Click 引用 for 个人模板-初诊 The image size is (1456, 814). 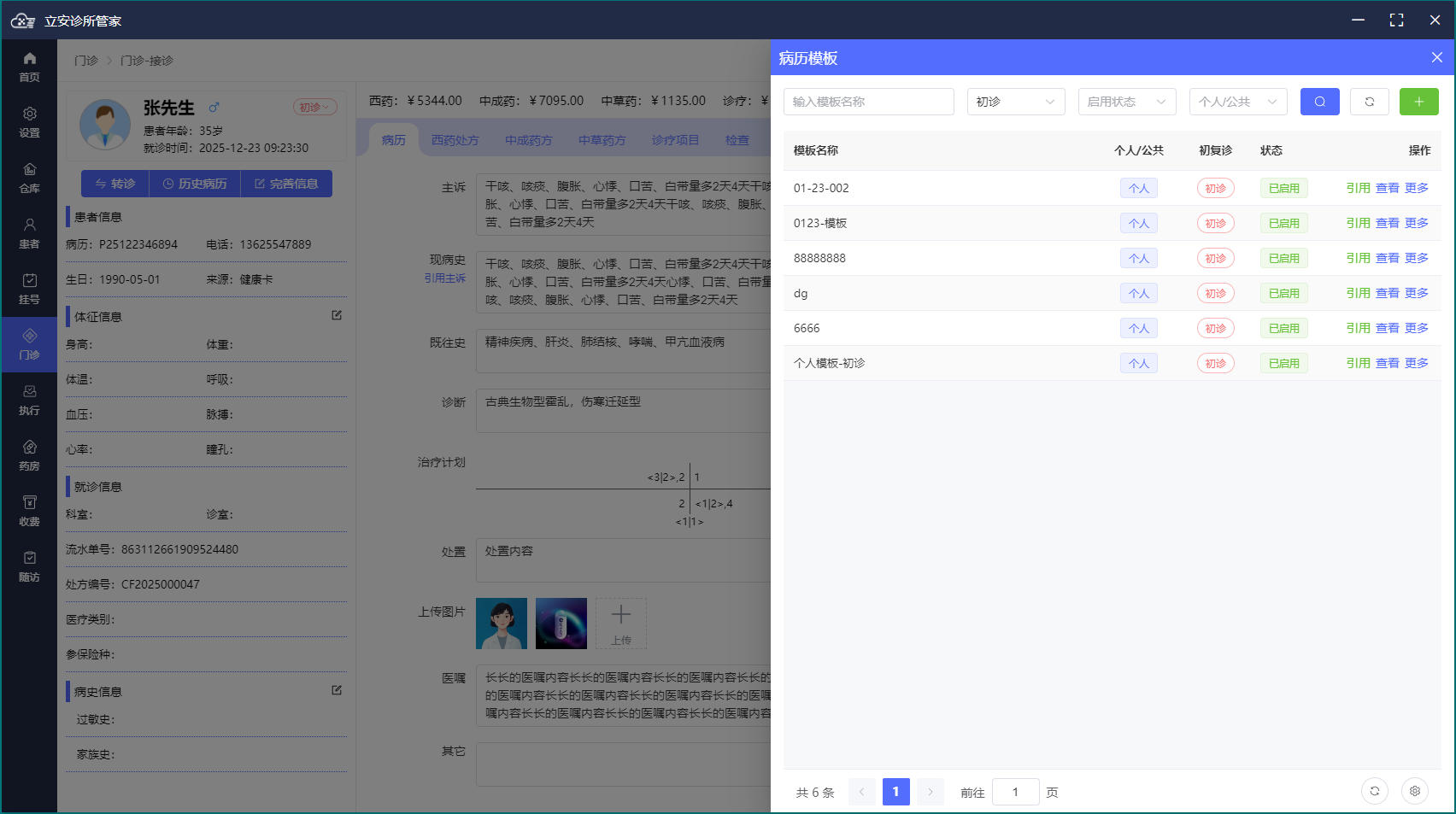click(1358, 363)
